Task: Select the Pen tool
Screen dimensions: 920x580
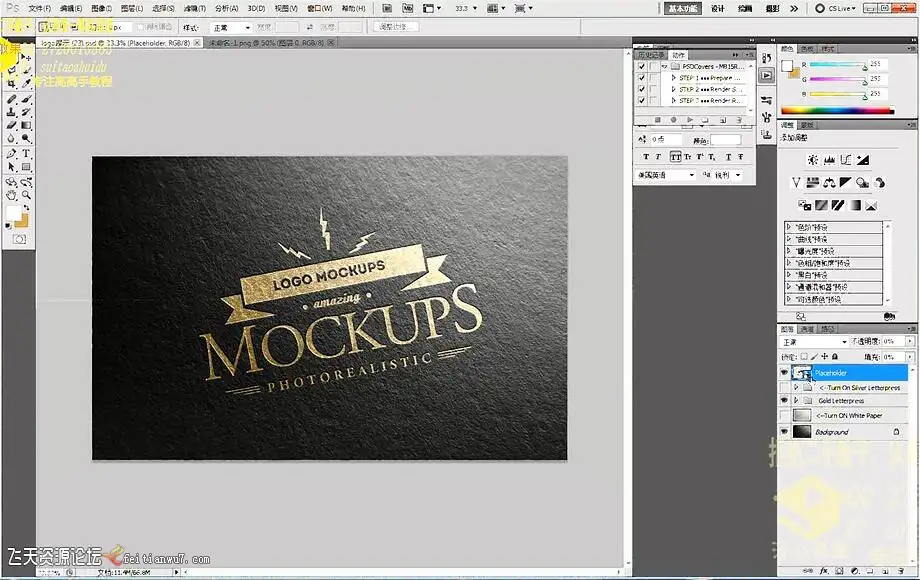Action: click(12, 154)
